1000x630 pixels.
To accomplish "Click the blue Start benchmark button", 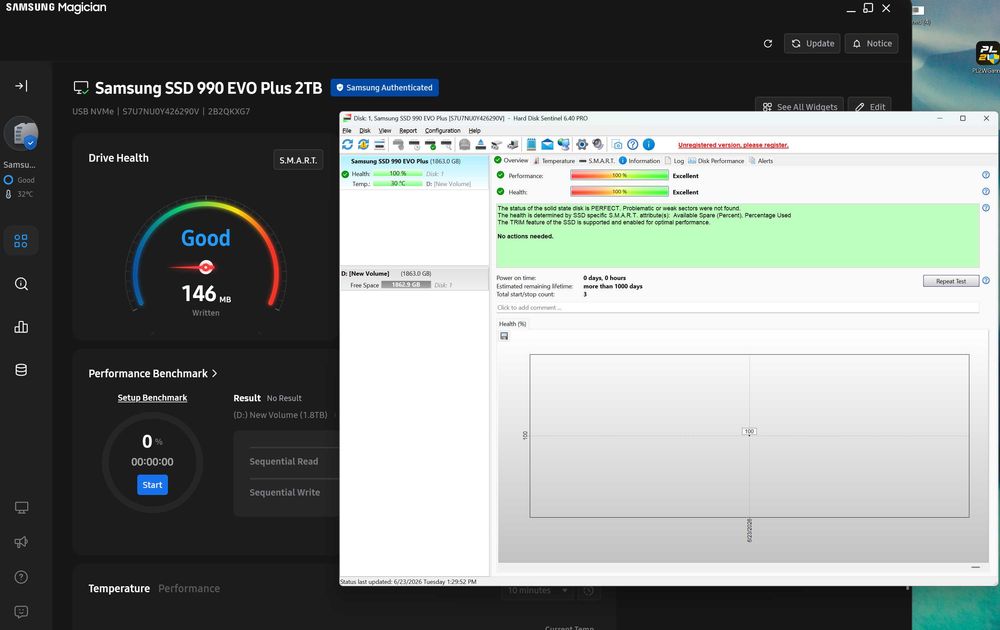I will 152,485.
